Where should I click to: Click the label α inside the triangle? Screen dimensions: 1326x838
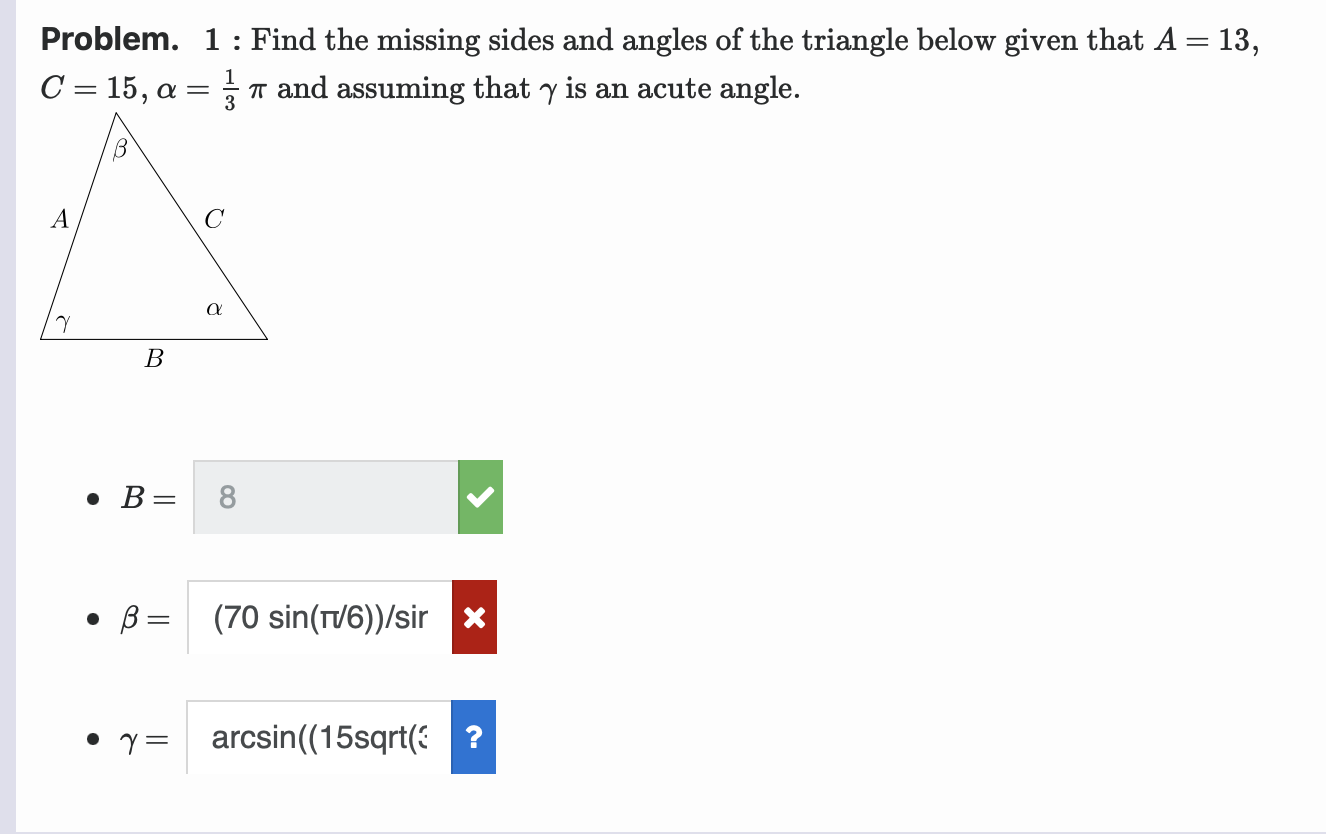tap(213, 309)
